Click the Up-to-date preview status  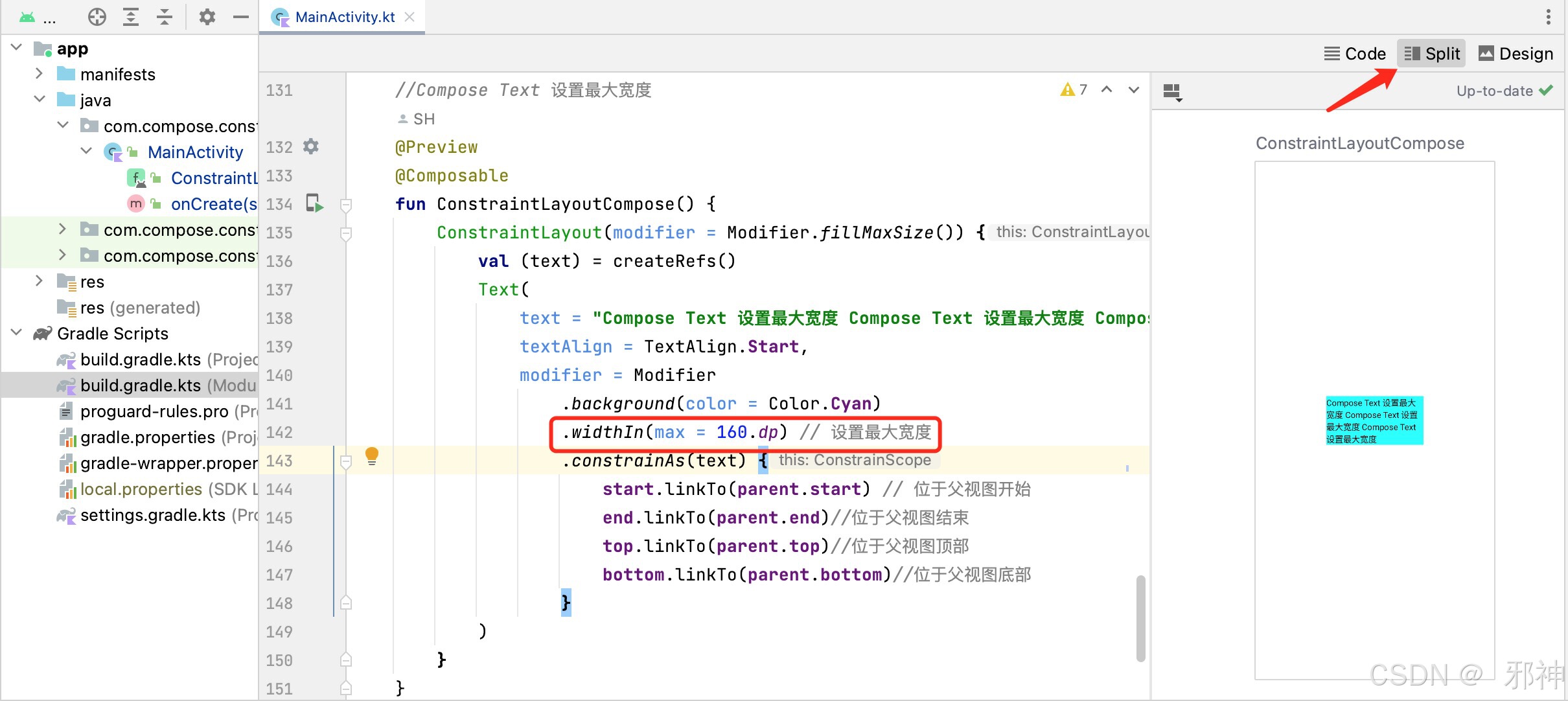1505,91
